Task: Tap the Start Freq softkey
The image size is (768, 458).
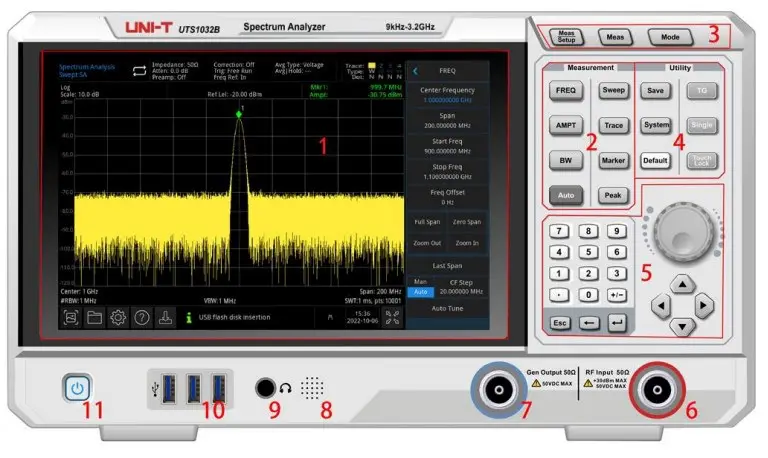Action: [447, 146]
